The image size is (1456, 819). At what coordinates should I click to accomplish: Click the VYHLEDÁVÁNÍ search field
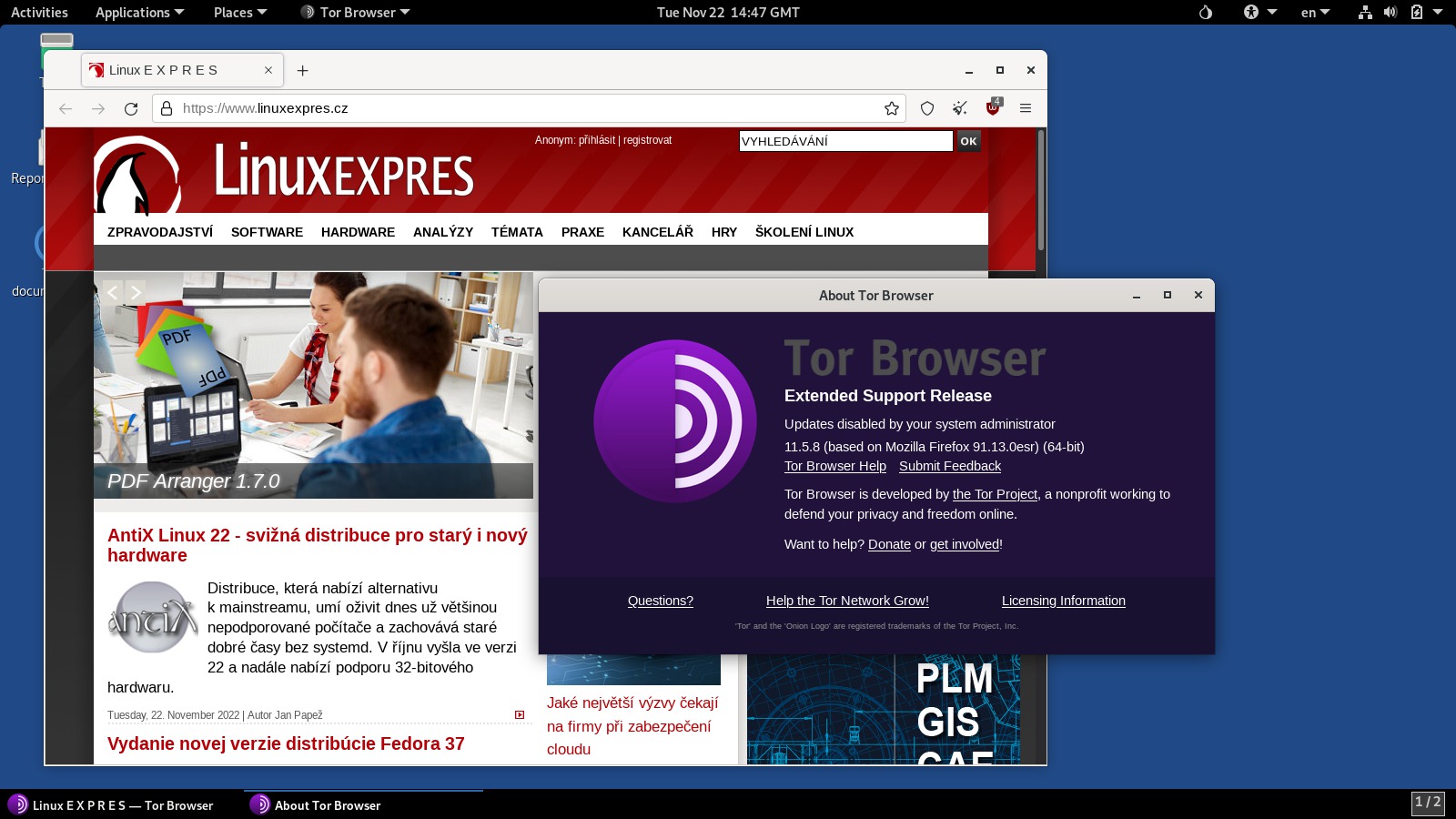[845, 141]
